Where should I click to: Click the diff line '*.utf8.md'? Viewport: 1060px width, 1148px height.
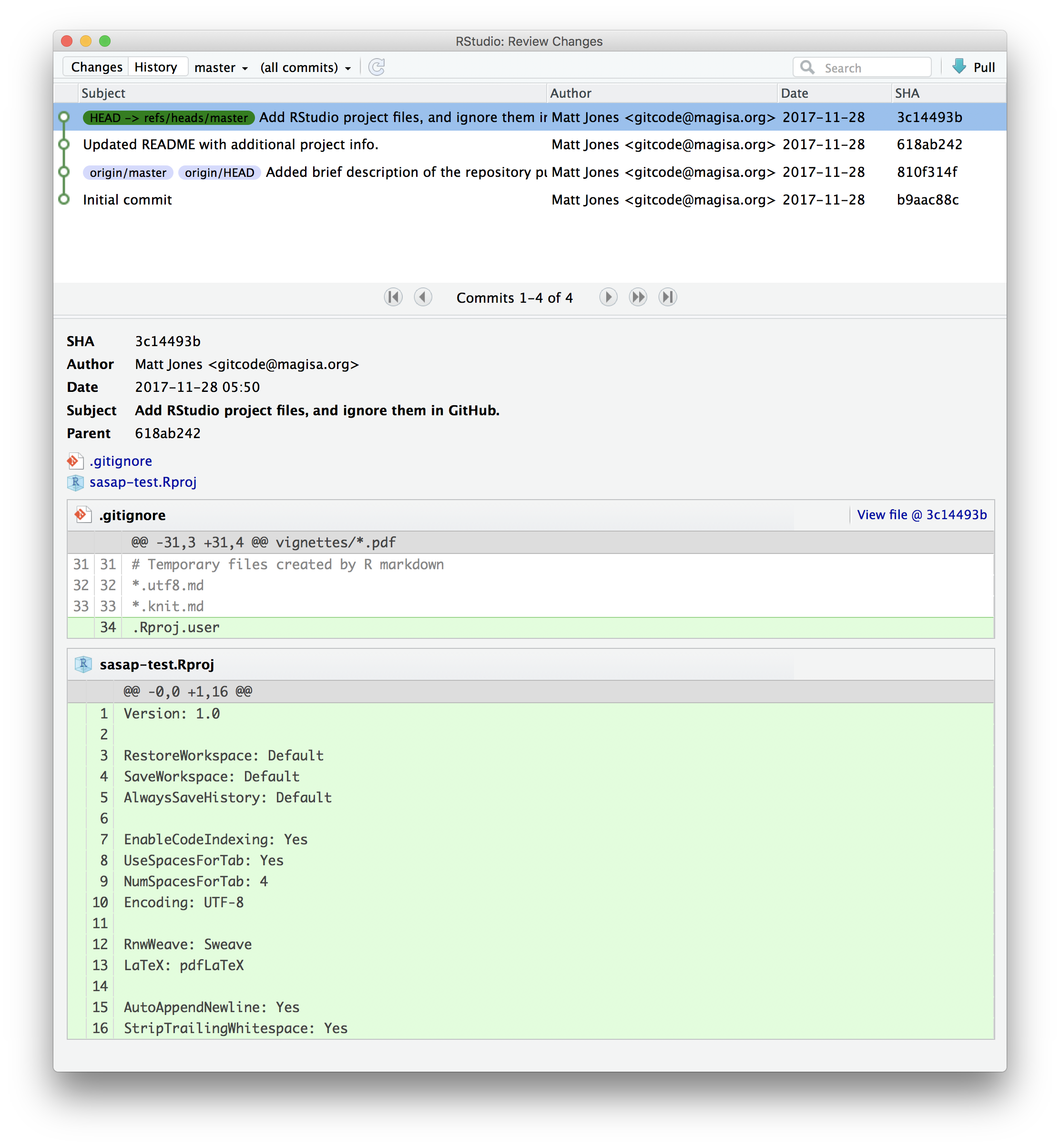point(530,585)
